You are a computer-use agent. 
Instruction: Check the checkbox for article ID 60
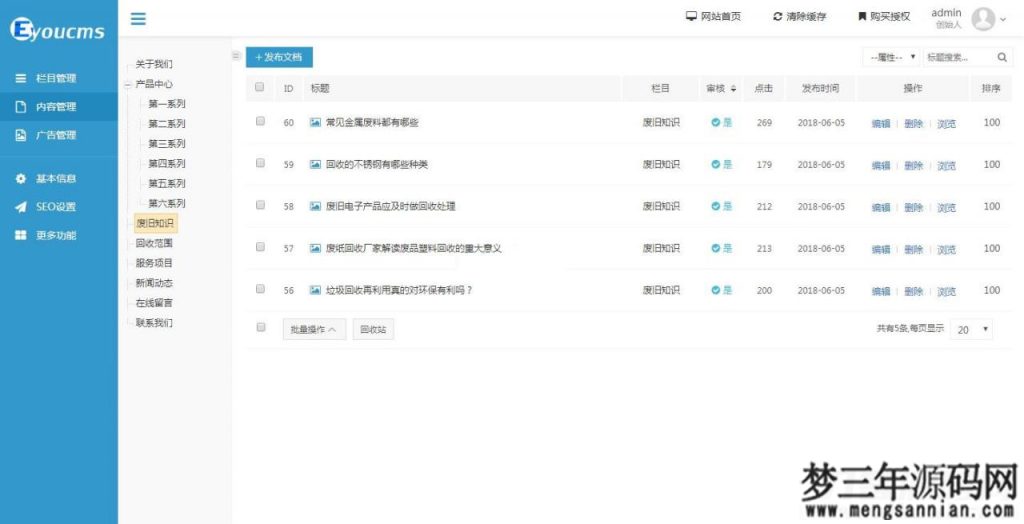pyautogui.click(x=260, y=122)
